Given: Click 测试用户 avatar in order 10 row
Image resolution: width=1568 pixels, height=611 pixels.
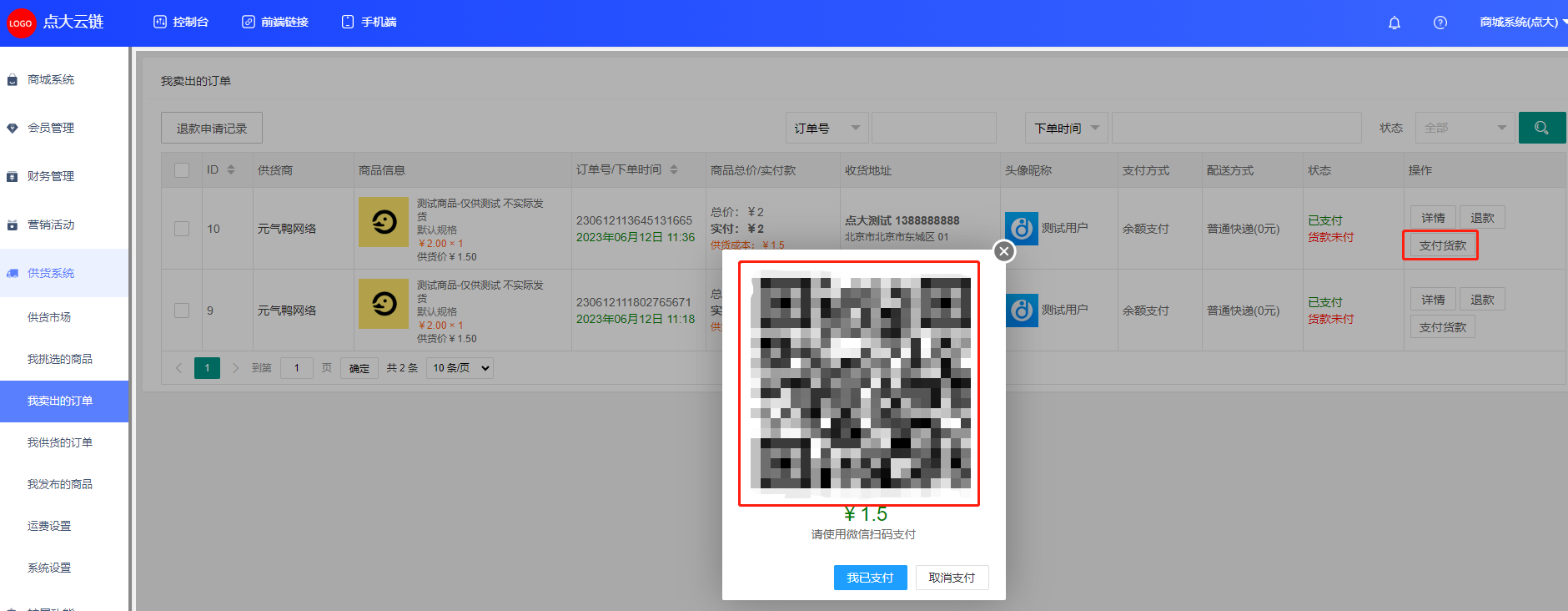Looking at the screenshot, I should coord(1022,229).
